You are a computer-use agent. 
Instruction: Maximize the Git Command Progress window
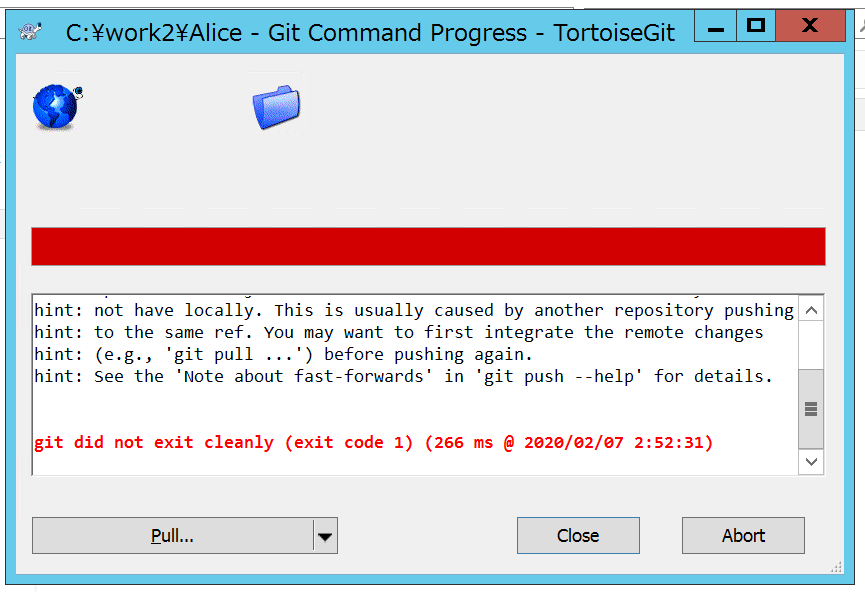[755, 26]
